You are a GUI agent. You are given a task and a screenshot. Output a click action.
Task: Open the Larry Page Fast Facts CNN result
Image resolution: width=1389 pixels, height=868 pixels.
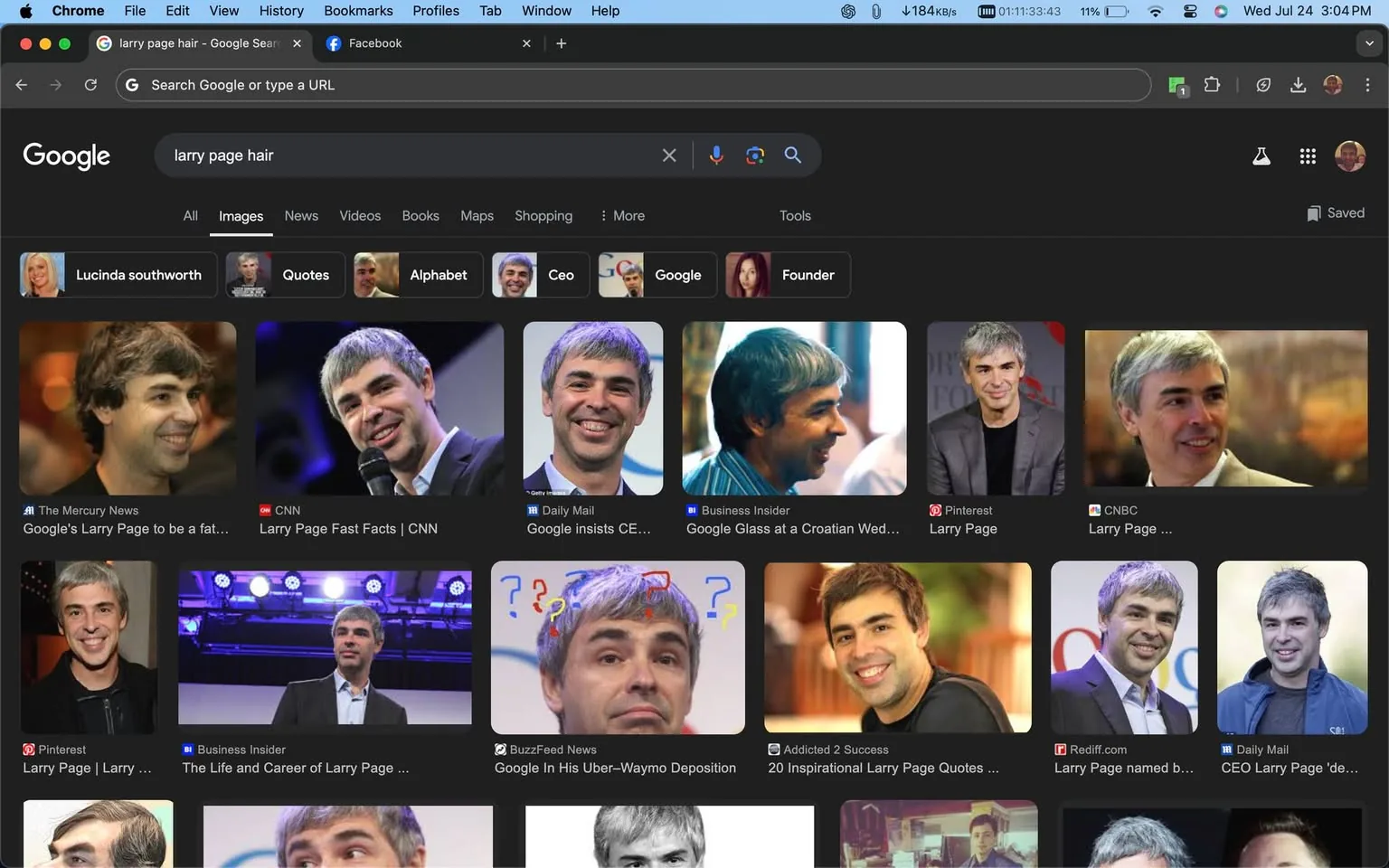coord(378,409)
